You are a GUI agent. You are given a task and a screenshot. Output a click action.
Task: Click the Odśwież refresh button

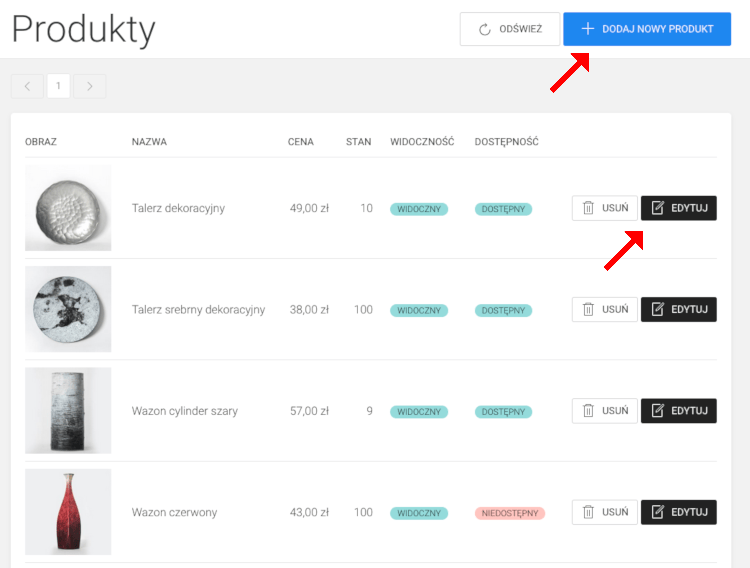[510, 29]
